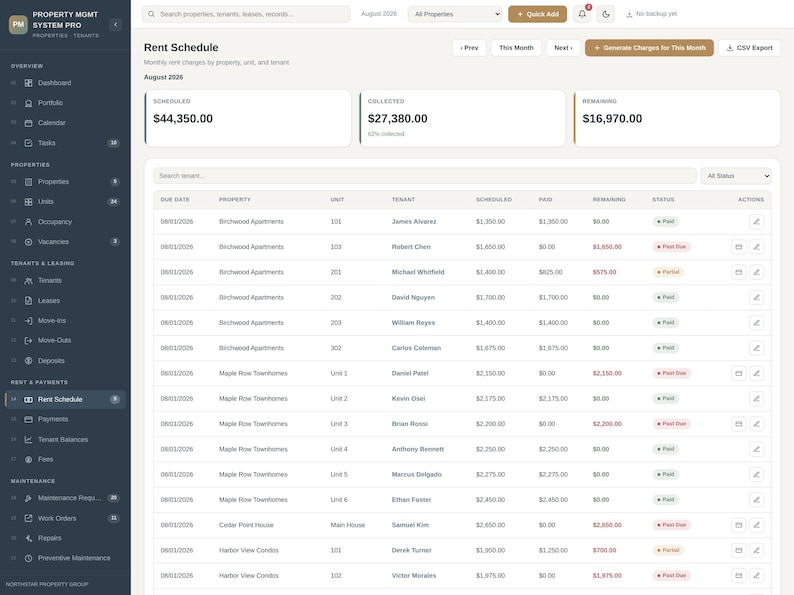Click Generate Charges for This Month

[649, 48]
